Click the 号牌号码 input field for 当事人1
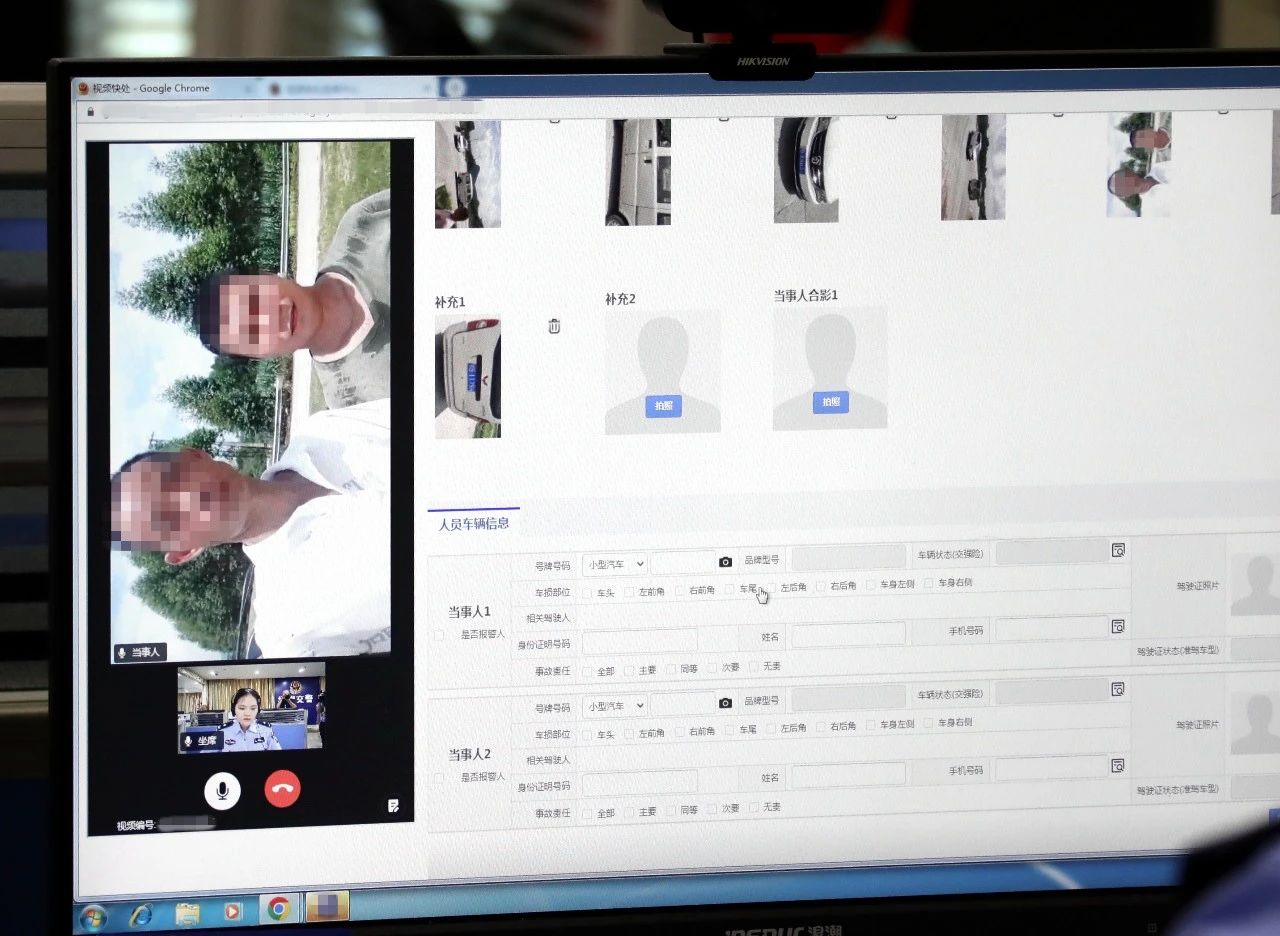Image resolution: width=1280 pixels, height=936 pixels. (x=683, y=563)
